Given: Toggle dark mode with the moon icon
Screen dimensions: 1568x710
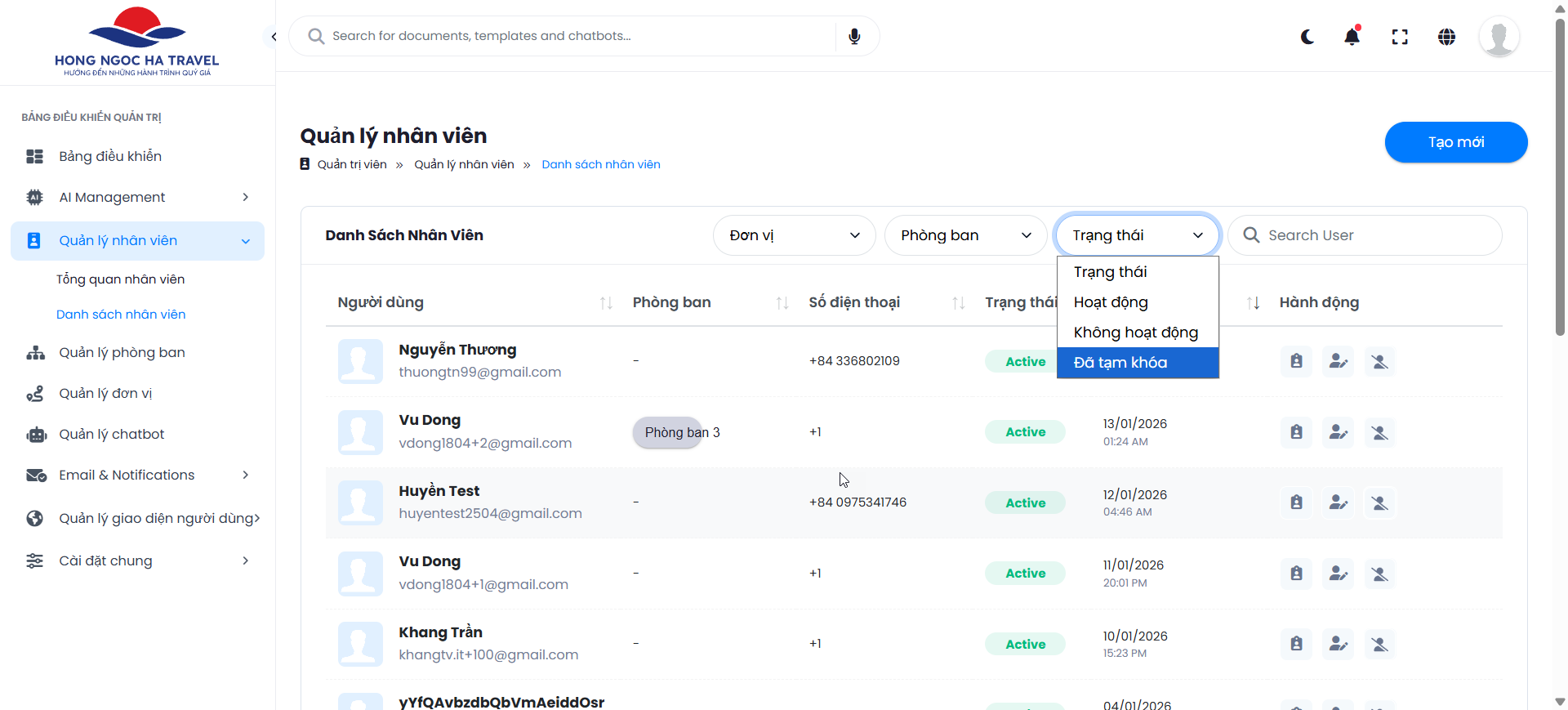Looking at the screenshot, I should point(1307,37).
